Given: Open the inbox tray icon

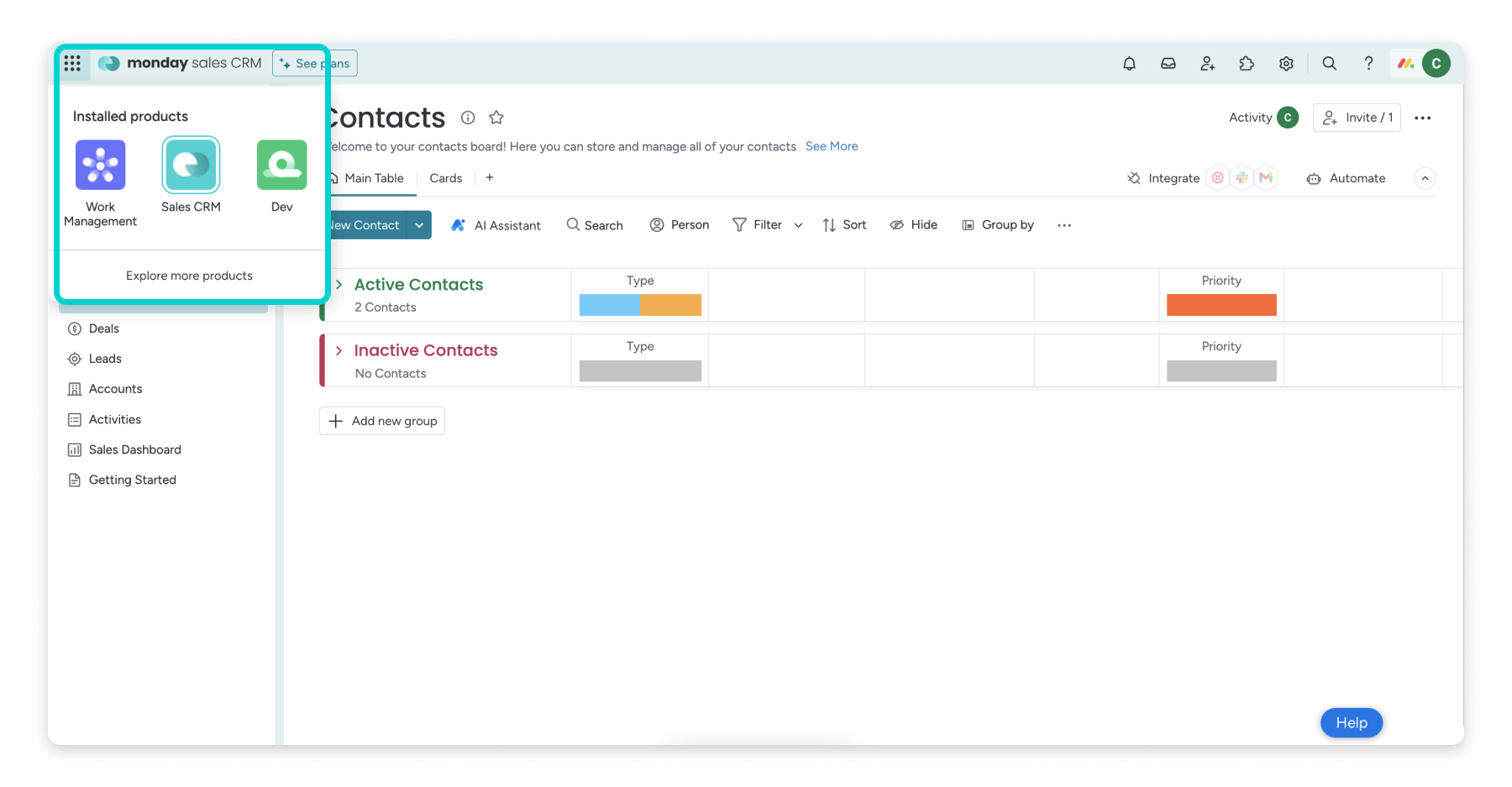Looking at the screenshot, I should click(x=1168, y=63).
